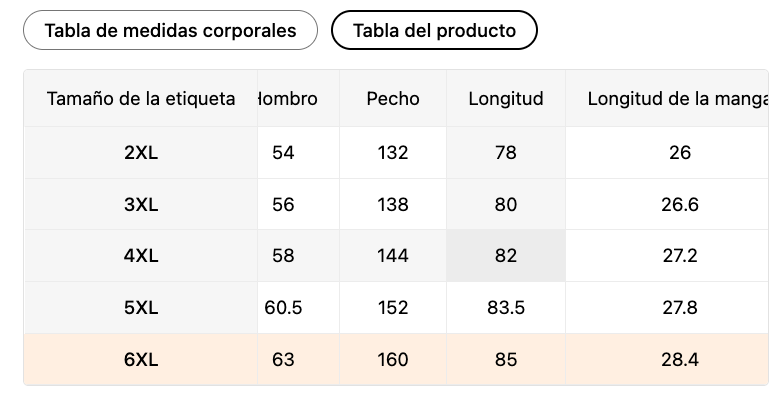
Task: Select the 5XL size row label
Action: 141,308
